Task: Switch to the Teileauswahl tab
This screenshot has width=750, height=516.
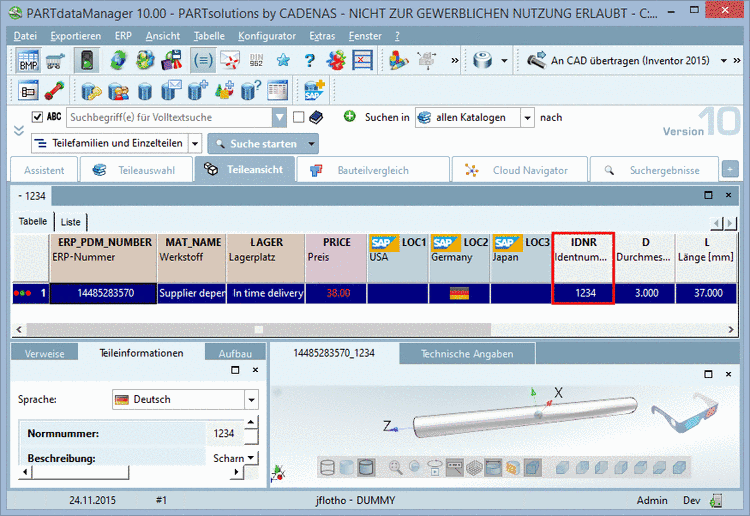Action: (136, 170)
